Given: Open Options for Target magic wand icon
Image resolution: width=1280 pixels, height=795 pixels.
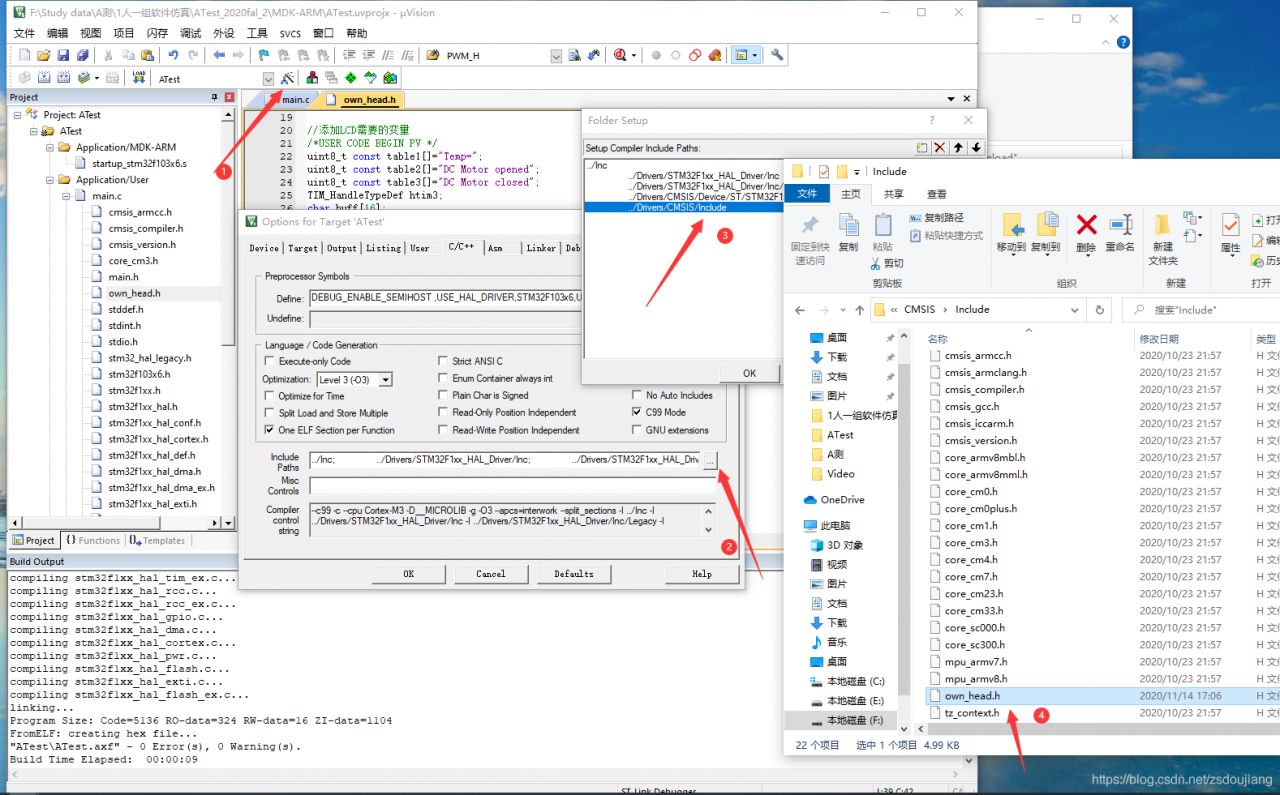Looking at the screenshot, I should coord(287,78).
